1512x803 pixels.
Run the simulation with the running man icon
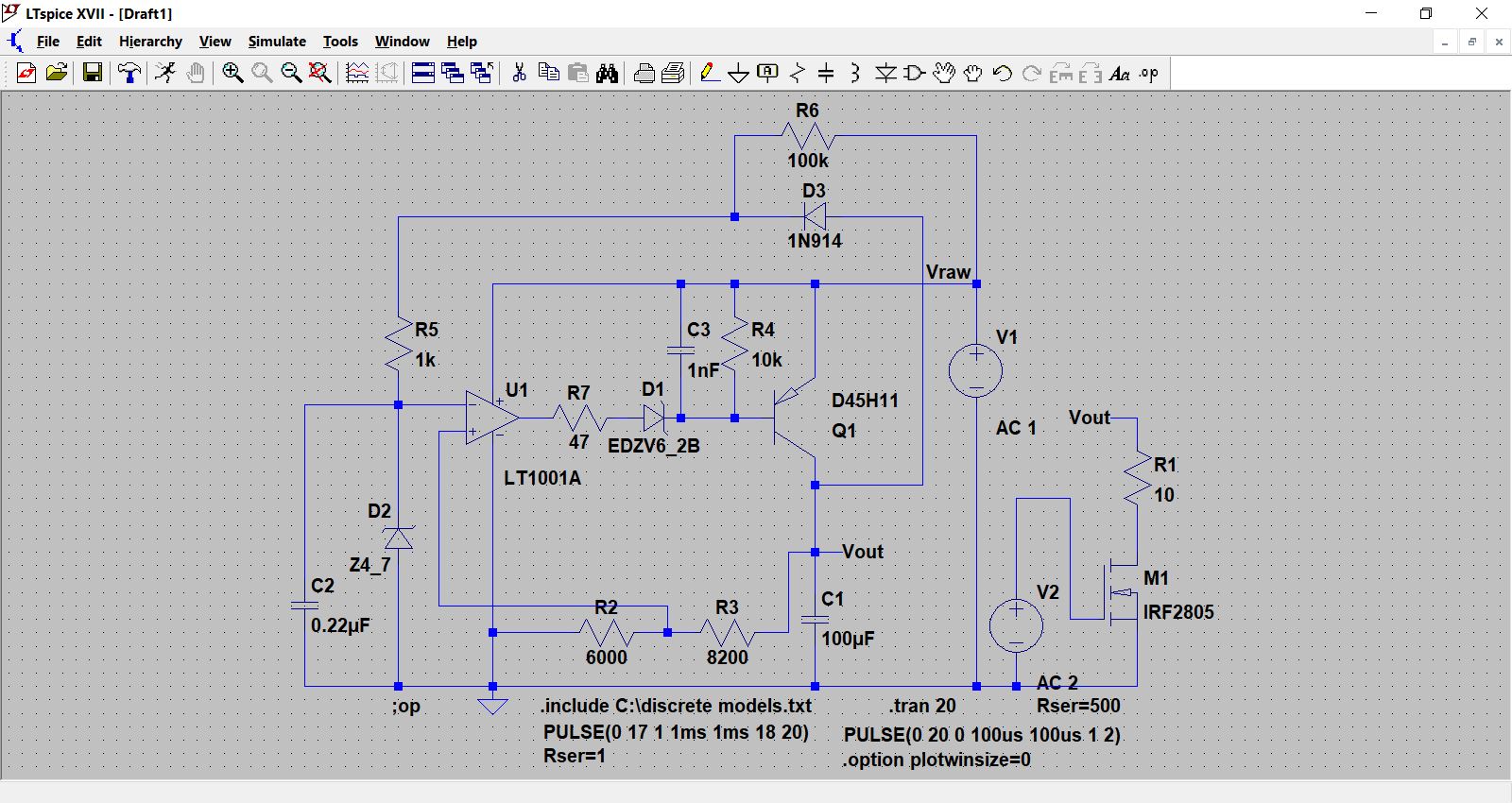point(165,73)
